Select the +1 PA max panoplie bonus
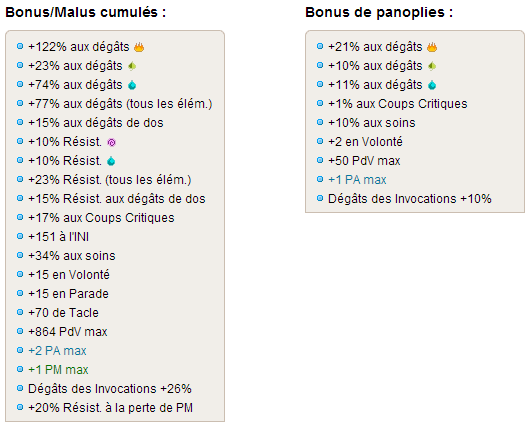The height and width of the screenshot is (437, 531). [357, 180]
